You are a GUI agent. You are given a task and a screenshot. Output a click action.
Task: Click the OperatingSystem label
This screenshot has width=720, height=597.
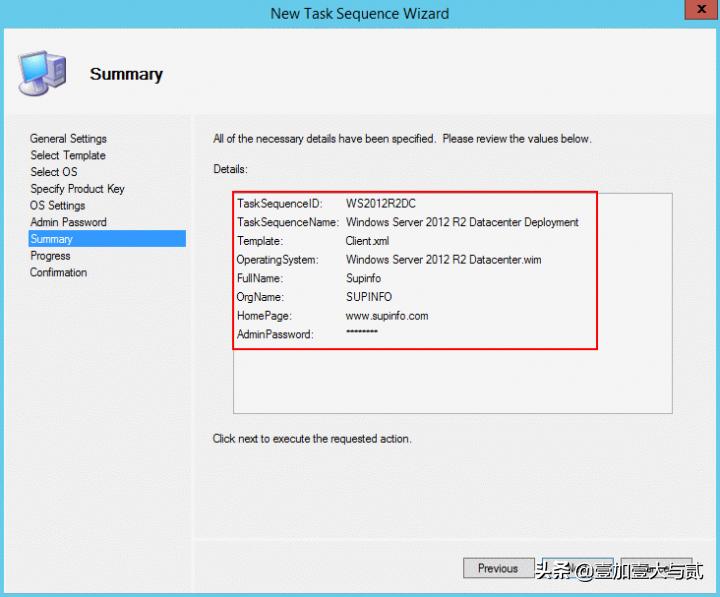point(277,260)
